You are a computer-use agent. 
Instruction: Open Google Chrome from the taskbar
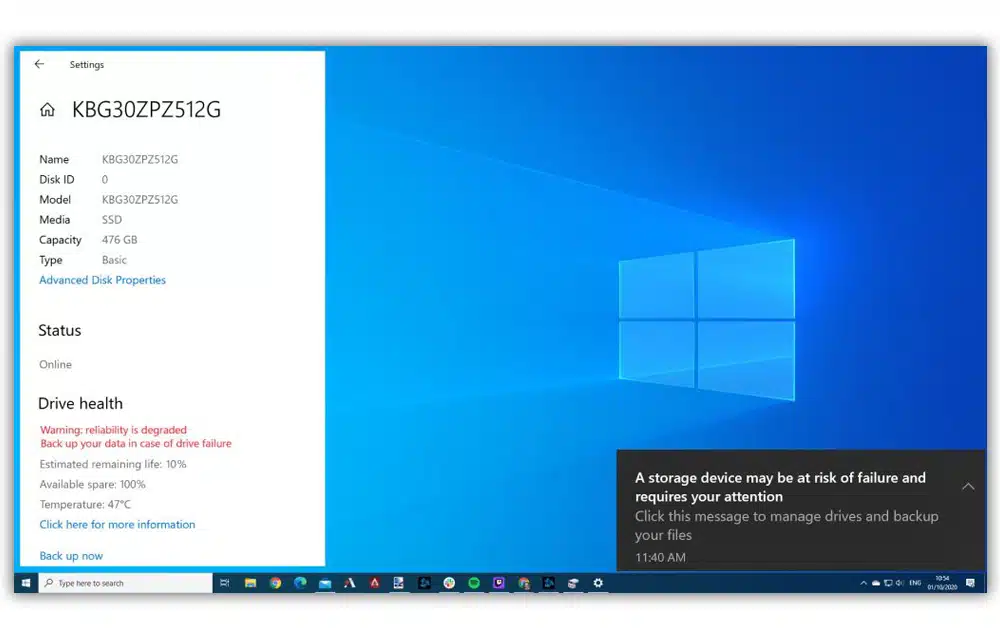[275, 583]
